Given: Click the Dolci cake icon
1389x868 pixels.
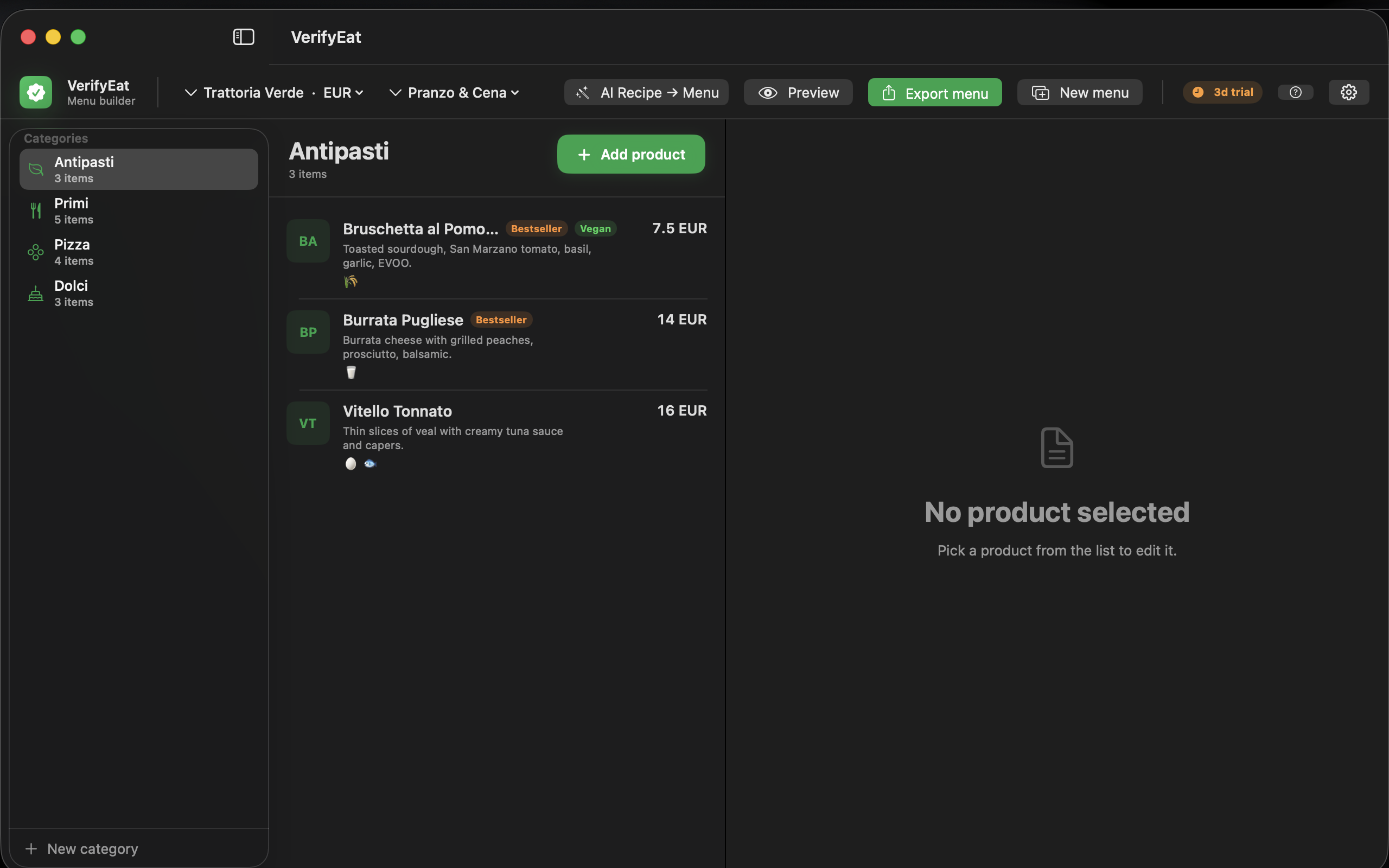Looking at the screenshot, I should tap(36, 293).
